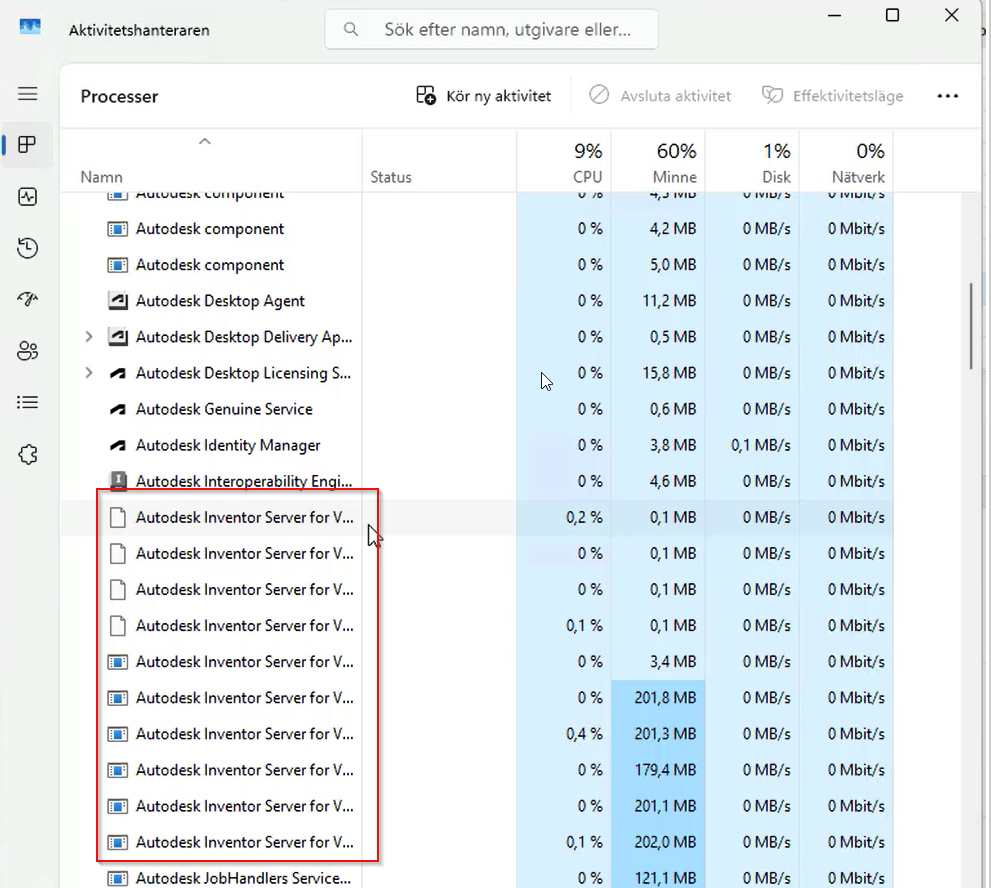
Task: Click the Autodesk Desktop Agent process icon
Action: [118, 301]
